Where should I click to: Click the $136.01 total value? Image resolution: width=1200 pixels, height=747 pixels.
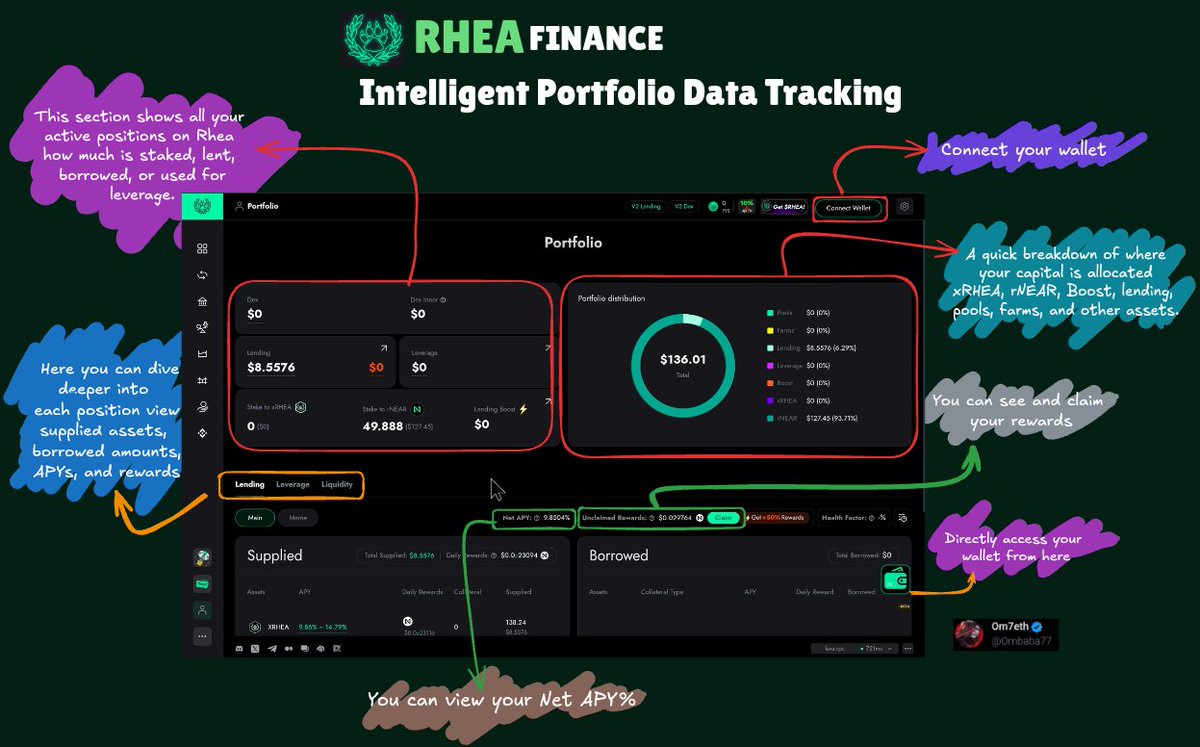(x=681, y=359)
